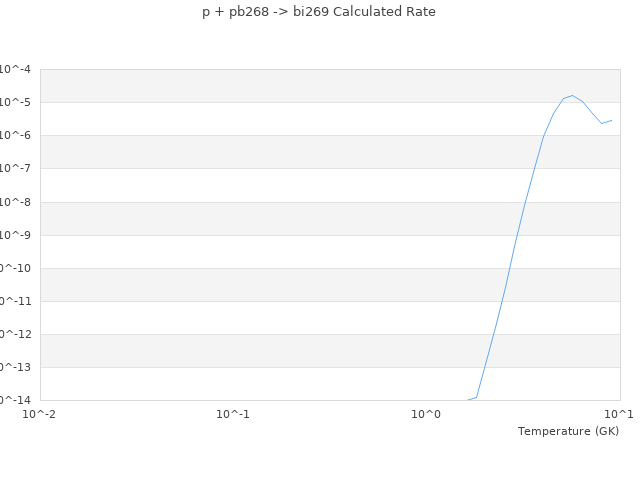This screenshot has width=640, height=480.
Task: Click the 10^-12 y-axis tick label
Action: tap(14, 334)
